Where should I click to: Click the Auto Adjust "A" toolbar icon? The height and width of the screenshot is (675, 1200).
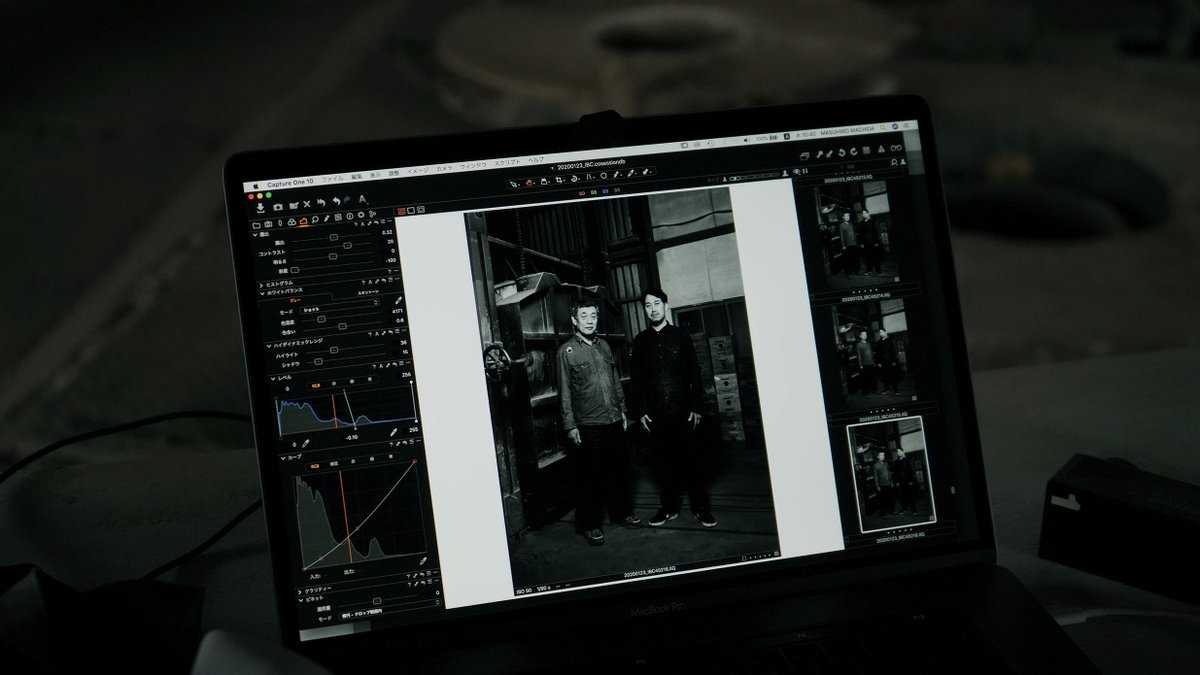(363, 200)
